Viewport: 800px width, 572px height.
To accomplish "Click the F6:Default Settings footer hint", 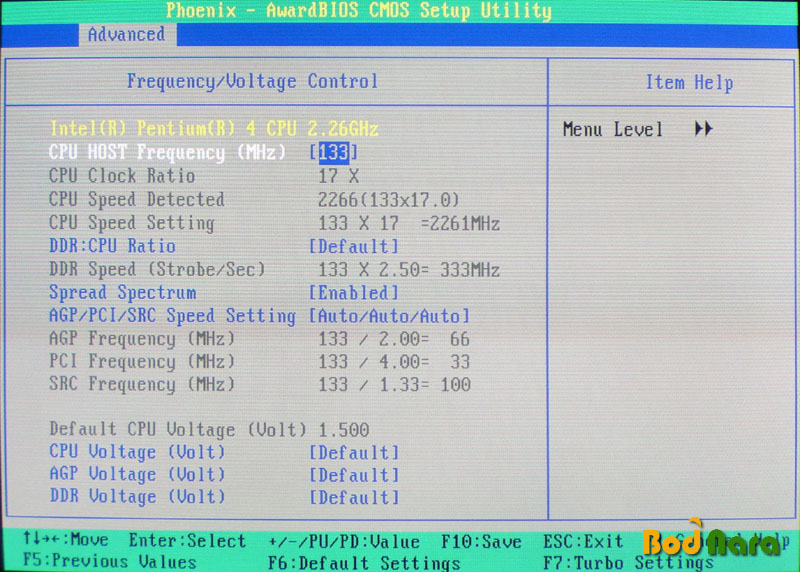I will [x=364, y=563].
